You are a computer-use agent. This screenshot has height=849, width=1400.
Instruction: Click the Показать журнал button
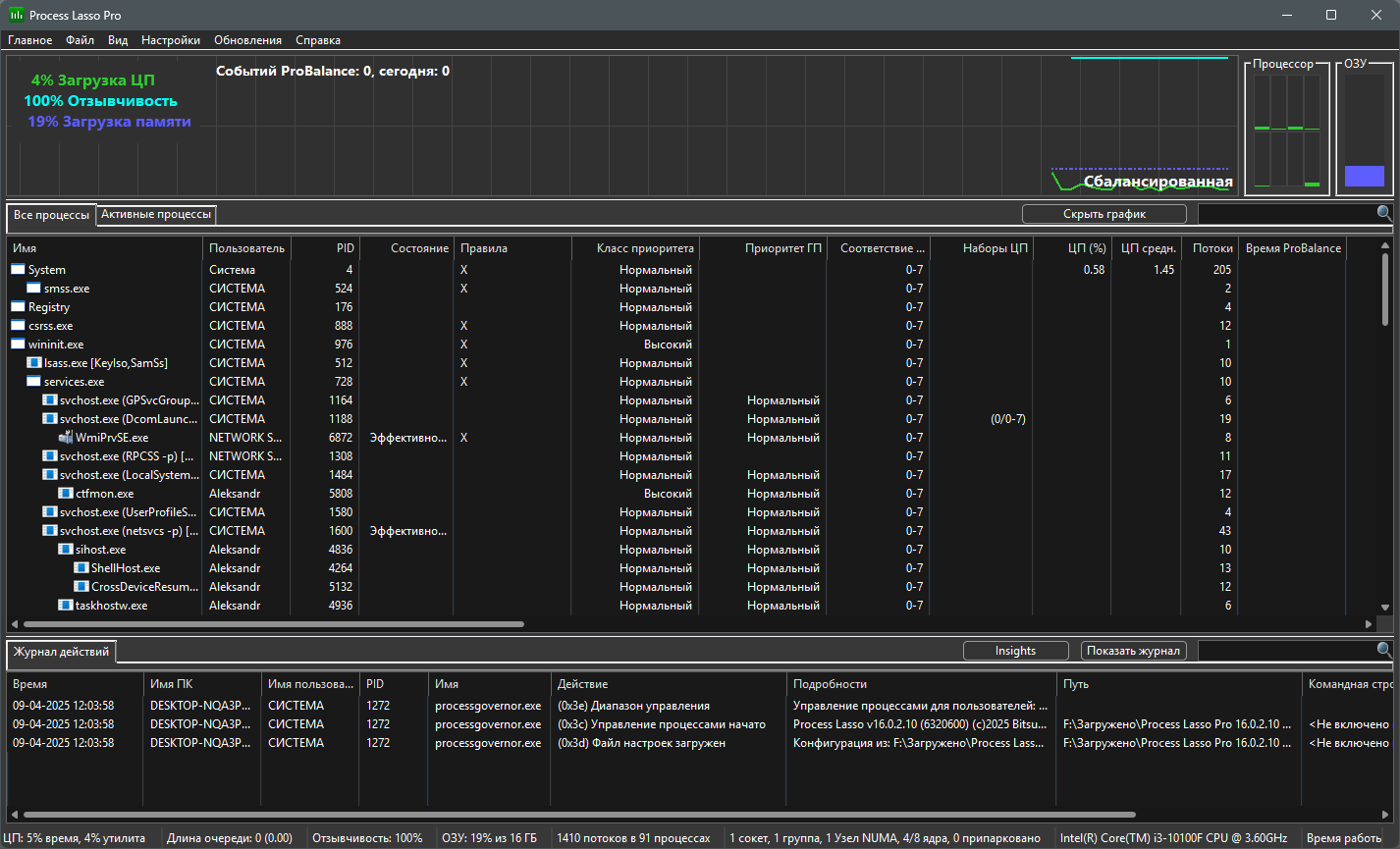(x=1134, y=651)
